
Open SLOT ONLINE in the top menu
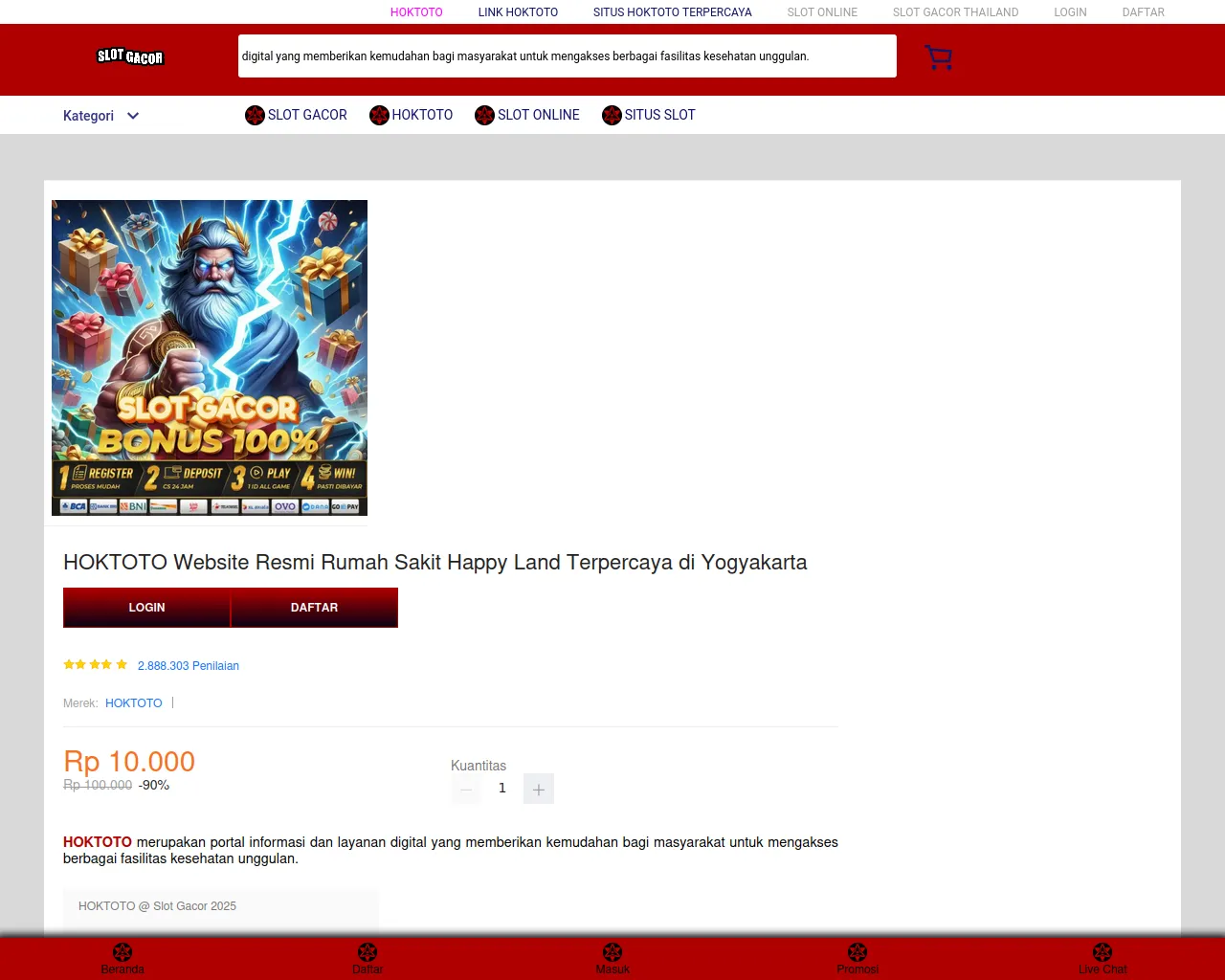(x=822, y=12)
